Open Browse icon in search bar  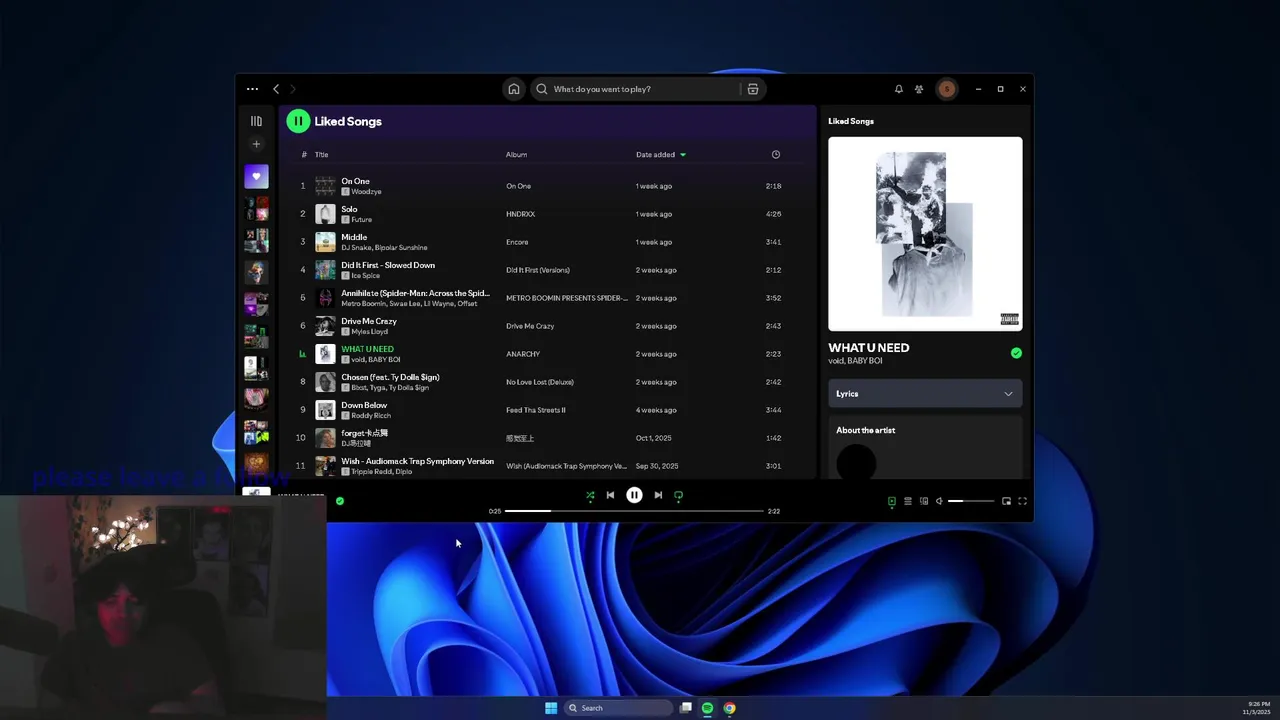(753, 89)
